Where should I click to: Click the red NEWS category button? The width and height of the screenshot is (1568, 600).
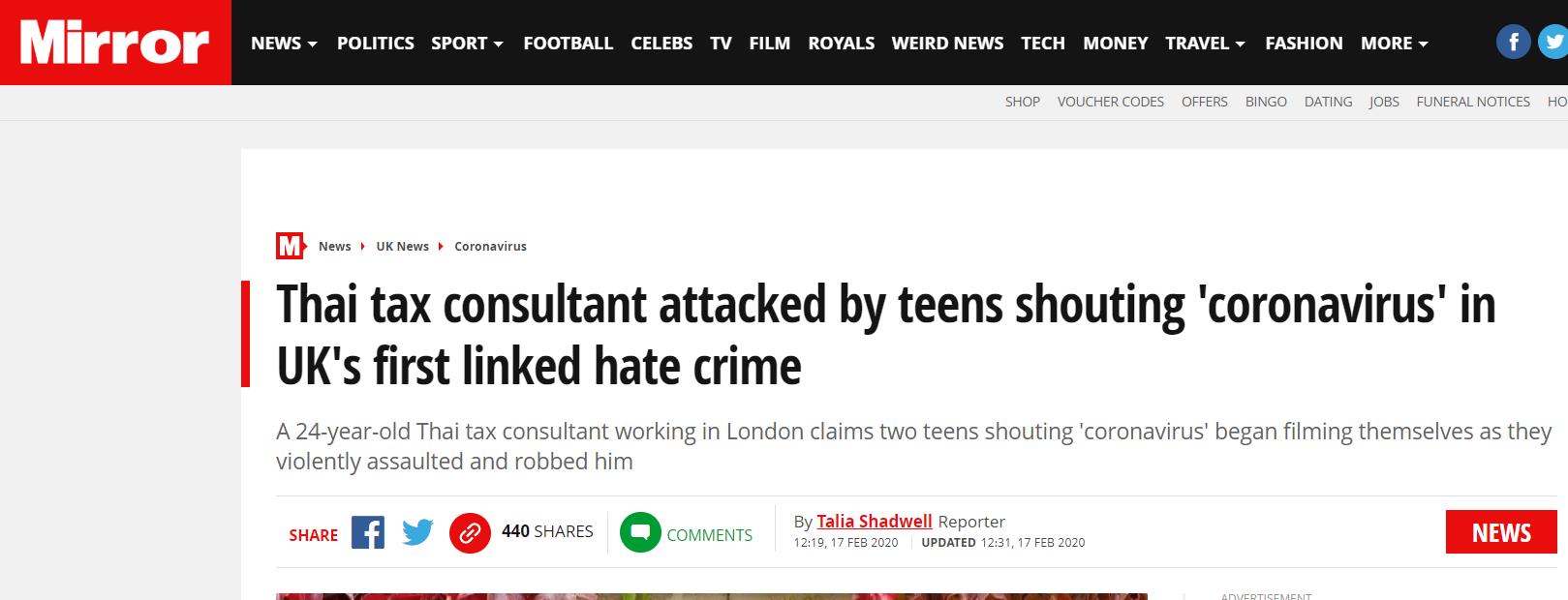click(x=1501, y=532)
